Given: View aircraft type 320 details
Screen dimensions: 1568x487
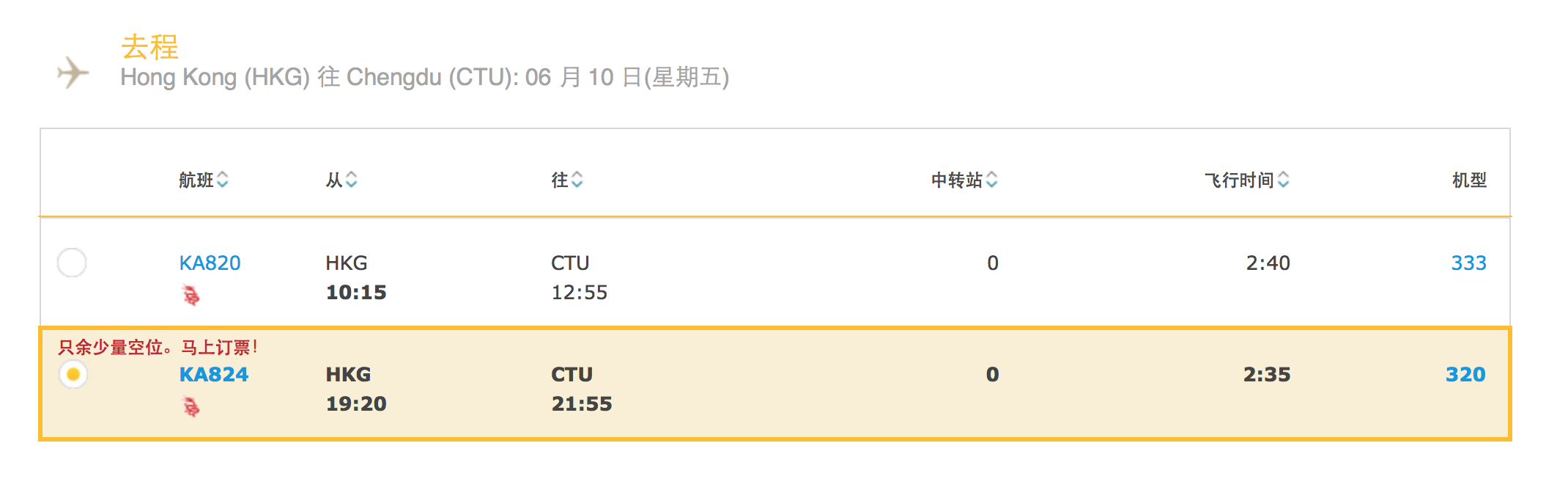Looking at the screenshot, I should coord(1466,374).
